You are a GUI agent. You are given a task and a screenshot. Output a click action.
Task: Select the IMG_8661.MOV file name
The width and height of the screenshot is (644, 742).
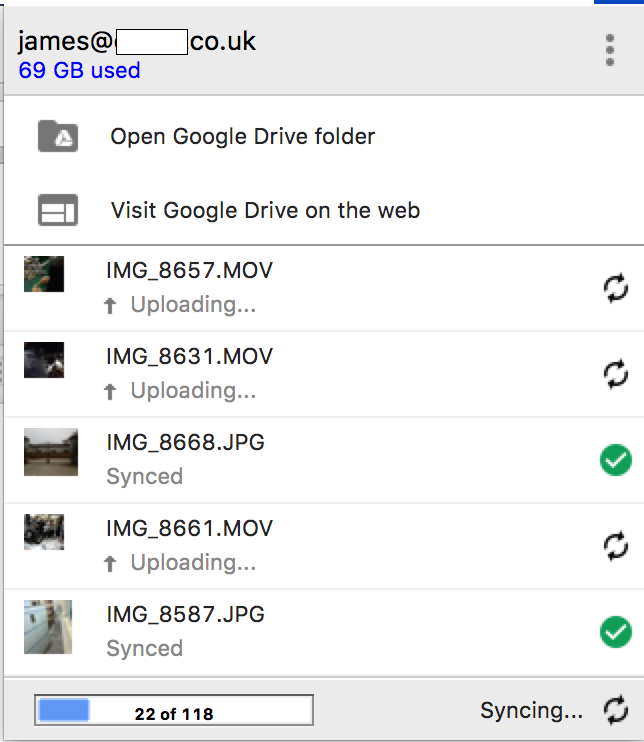(x=189, y=528)
